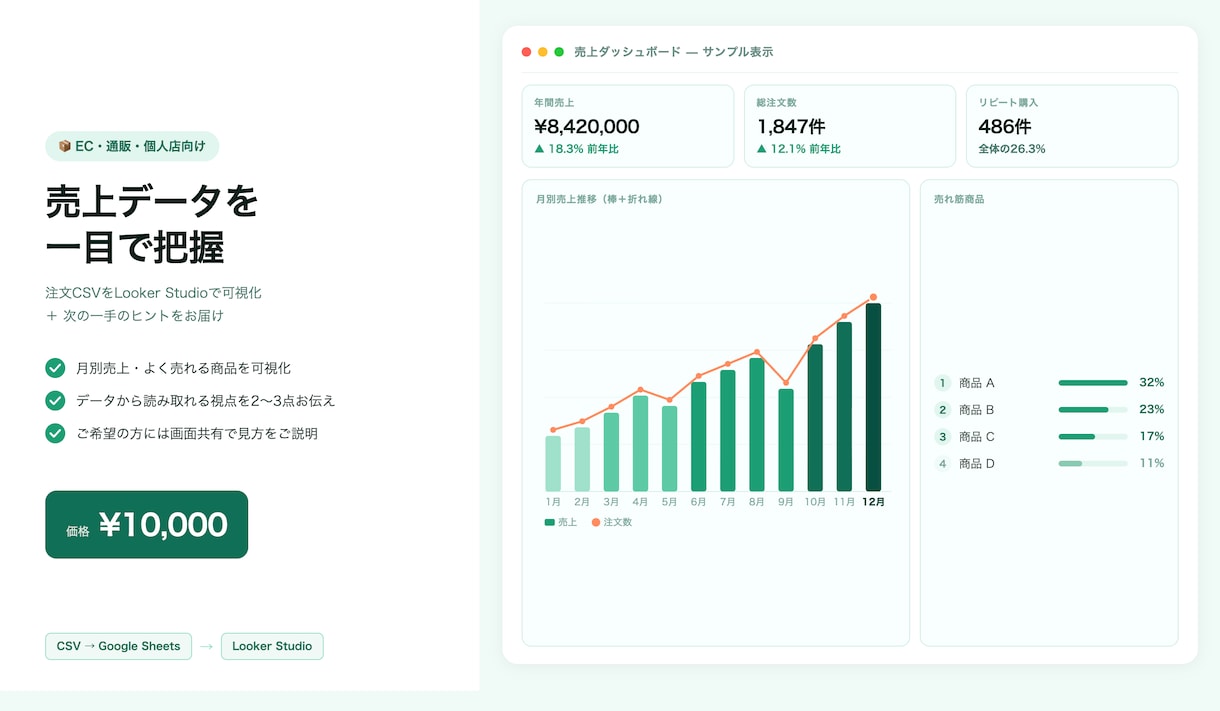Click the 32% value for 商品 A

(1152, 383)
